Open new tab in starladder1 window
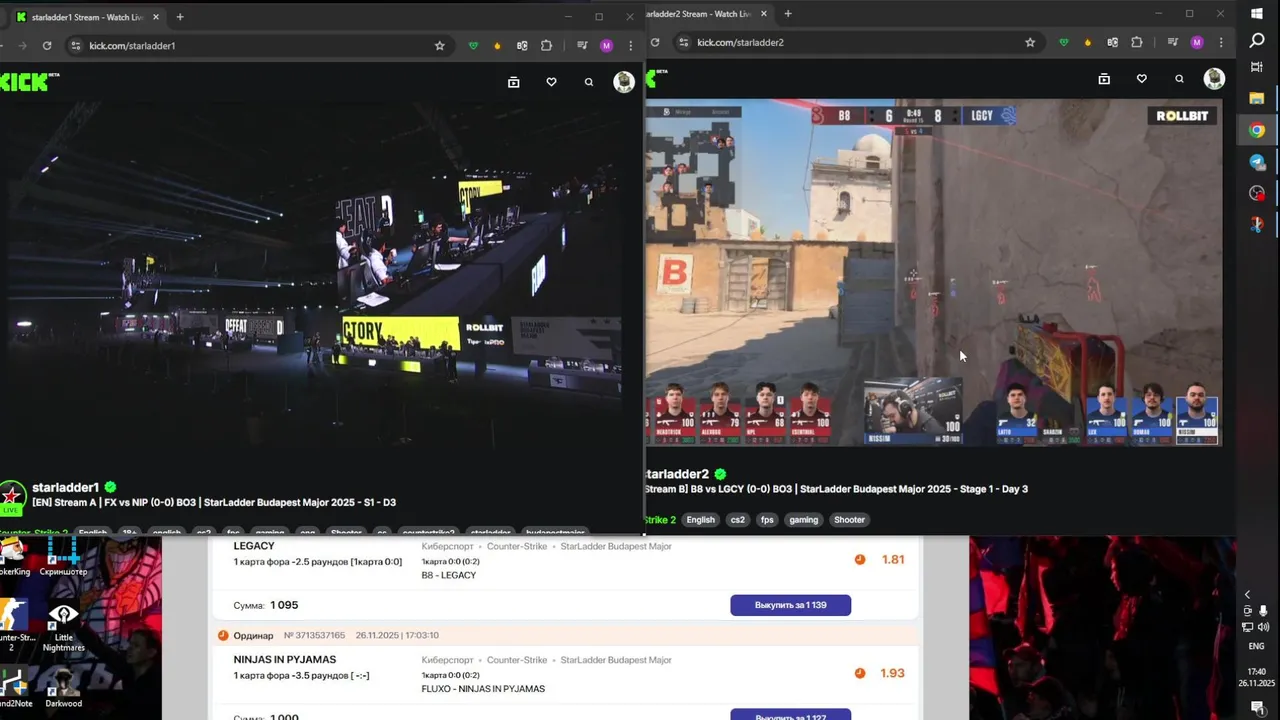This screenshot has width=1280, height=720. (x=180, y=17)
